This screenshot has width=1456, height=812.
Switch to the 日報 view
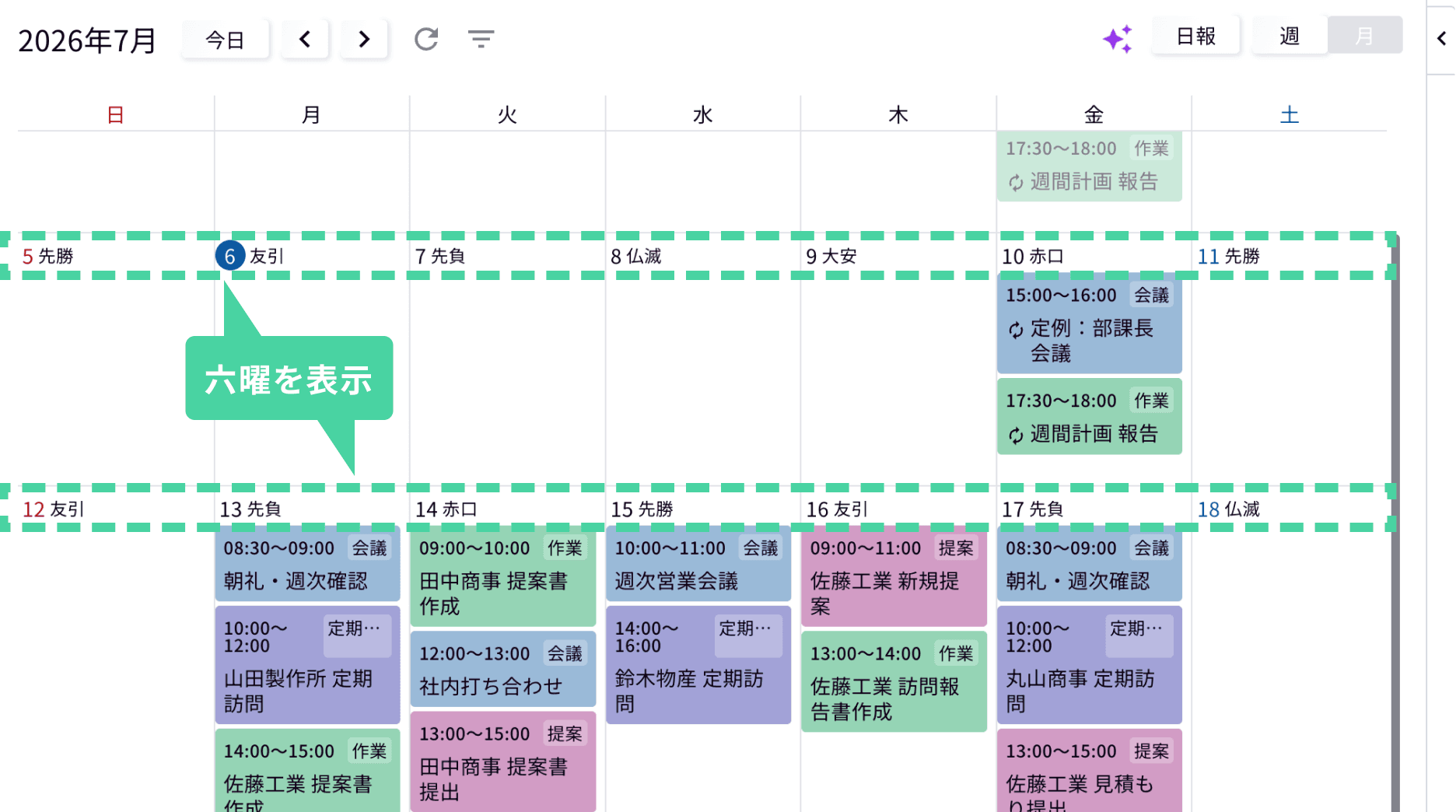(x=1195, y=36)
